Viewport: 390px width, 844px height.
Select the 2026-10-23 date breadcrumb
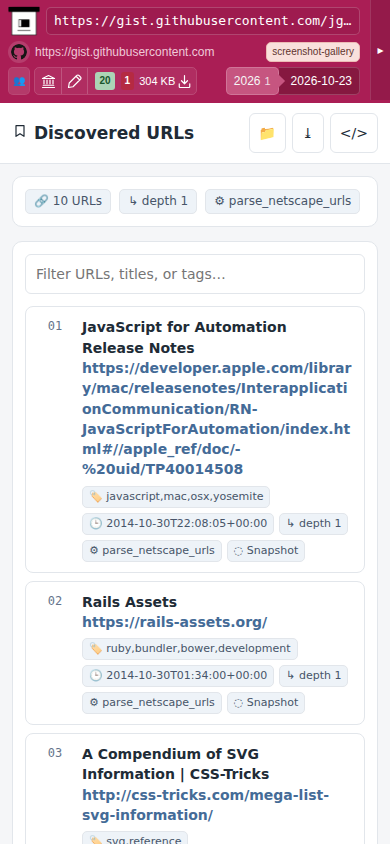(x=321, y=81)
